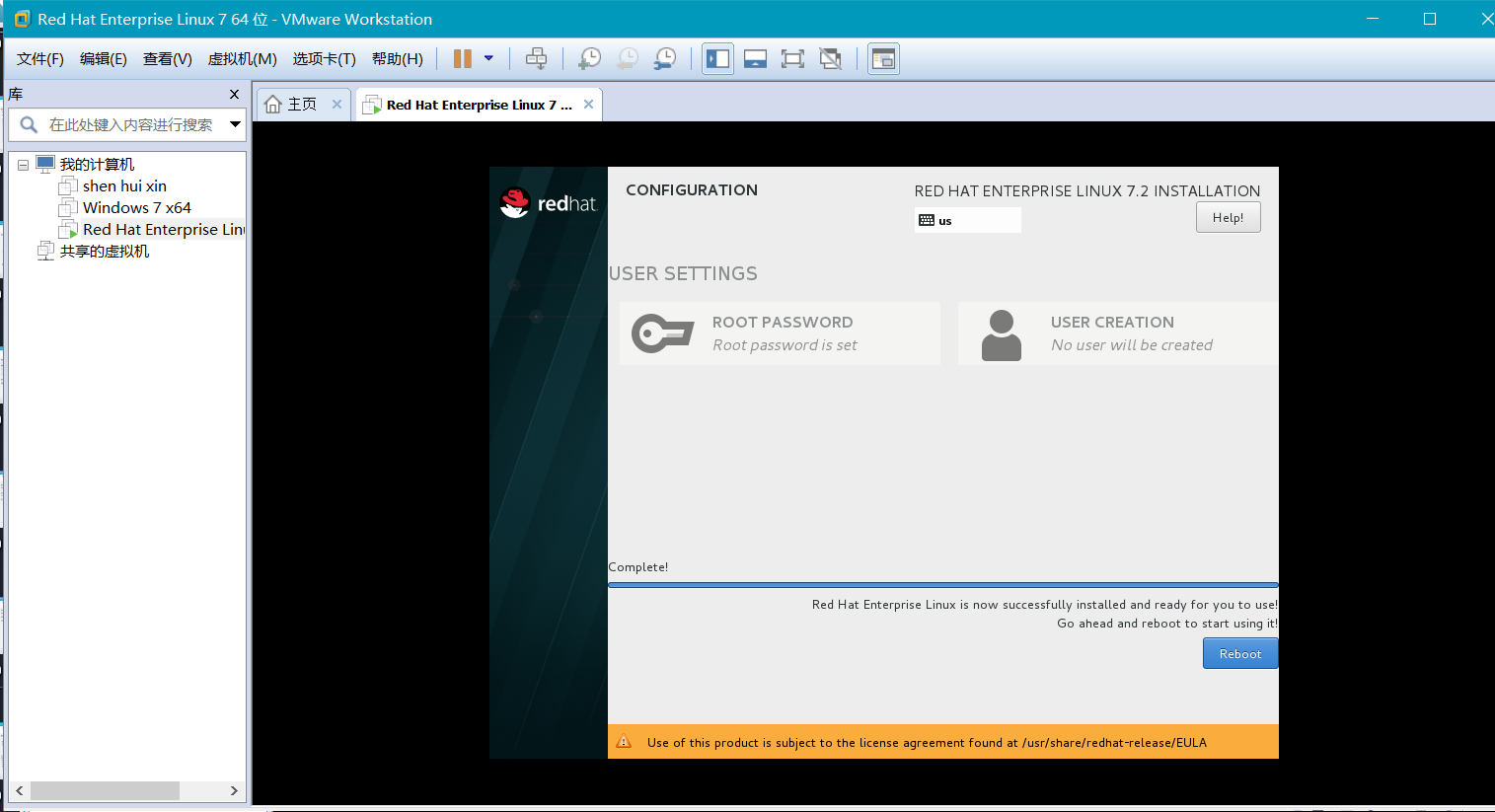Open the power options dropdown arrow

pos(488,58)
